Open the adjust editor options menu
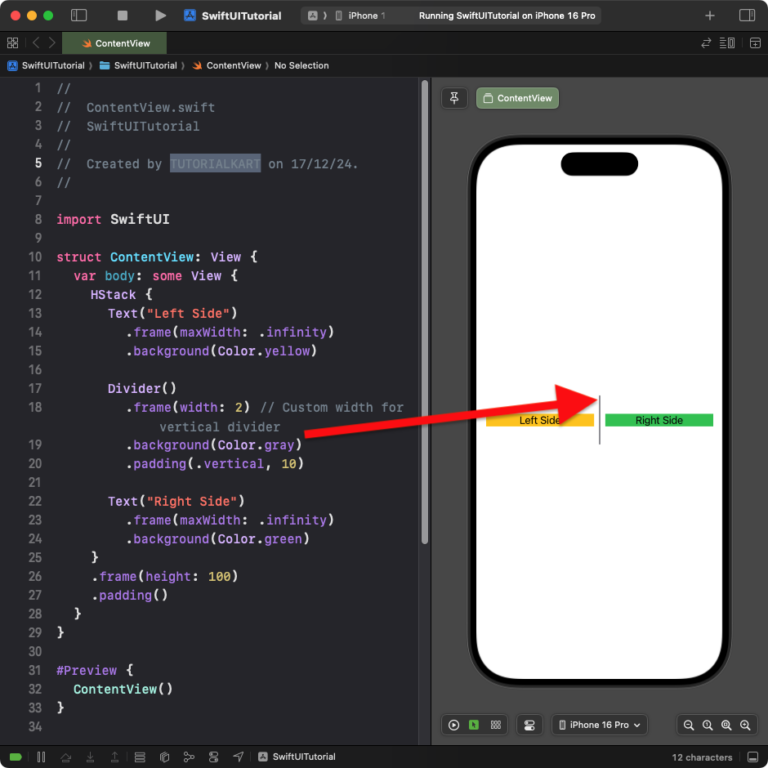Screen dimensions: 768x768 tap(727, 43)
